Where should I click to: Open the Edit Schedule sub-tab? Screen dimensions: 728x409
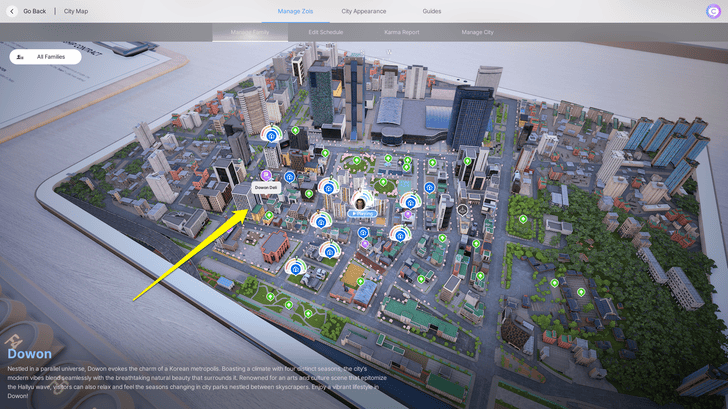pos(325,32)
